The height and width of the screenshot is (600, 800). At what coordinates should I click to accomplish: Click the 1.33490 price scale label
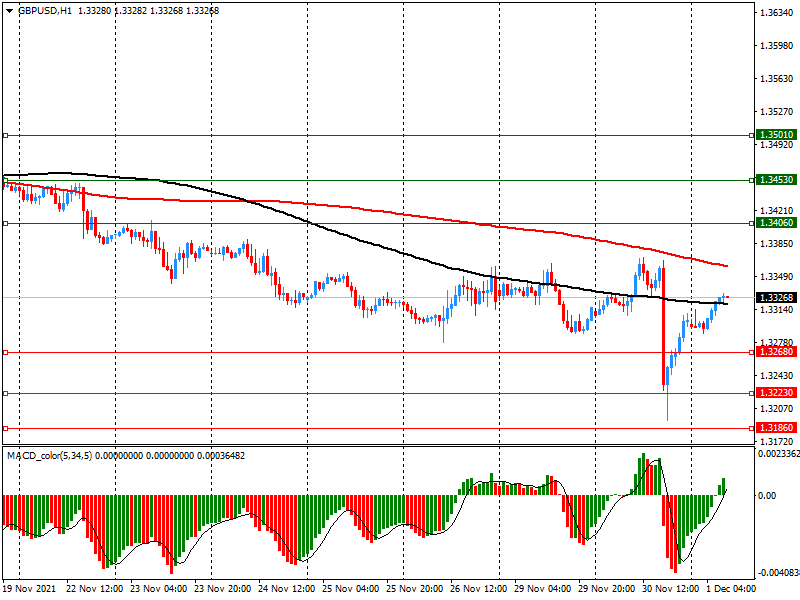pos(777,277)
